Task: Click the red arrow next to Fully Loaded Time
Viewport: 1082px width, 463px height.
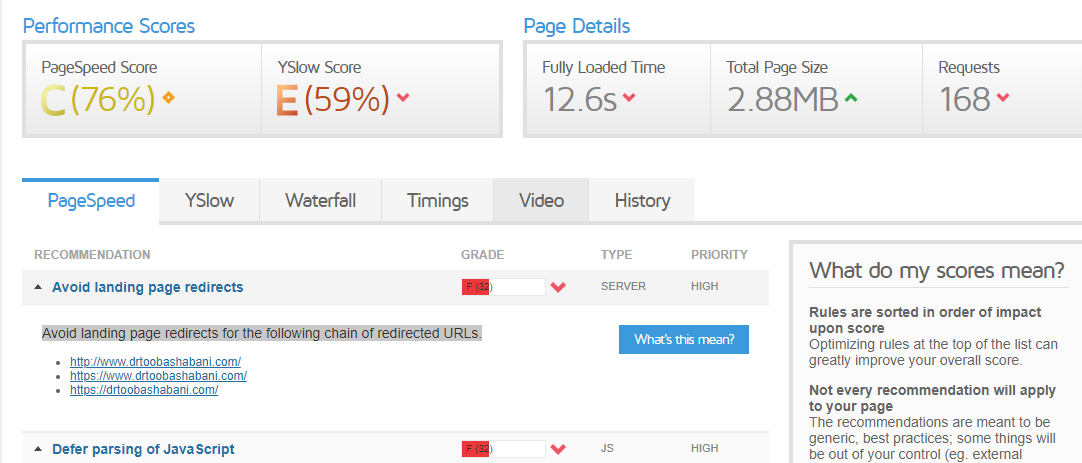Action: 629,98
